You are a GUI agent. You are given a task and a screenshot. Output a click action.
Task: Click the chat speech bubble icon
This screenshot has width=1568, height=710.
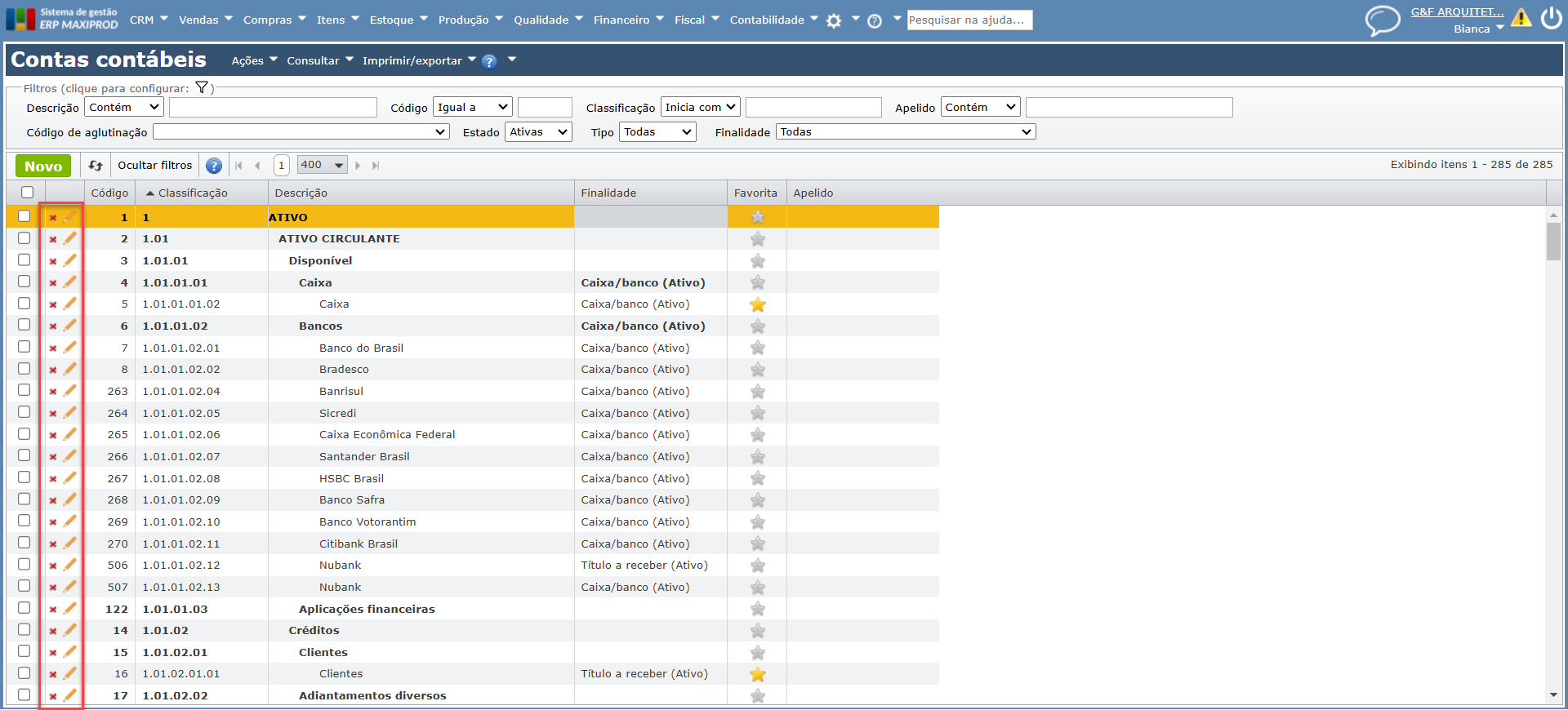coord(1382,20)
